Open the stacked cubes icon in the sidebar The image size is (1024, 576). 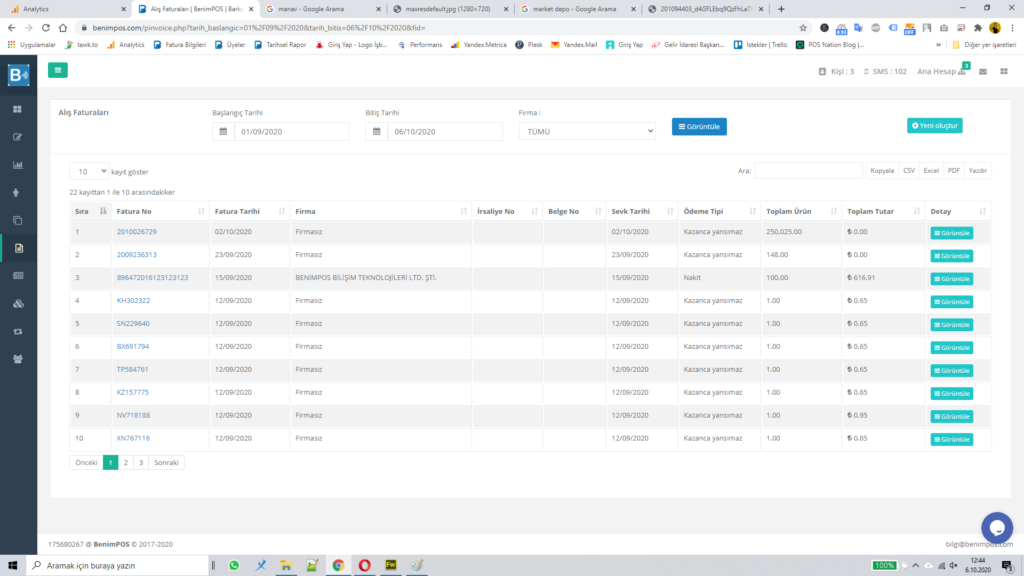pos(18,304)
